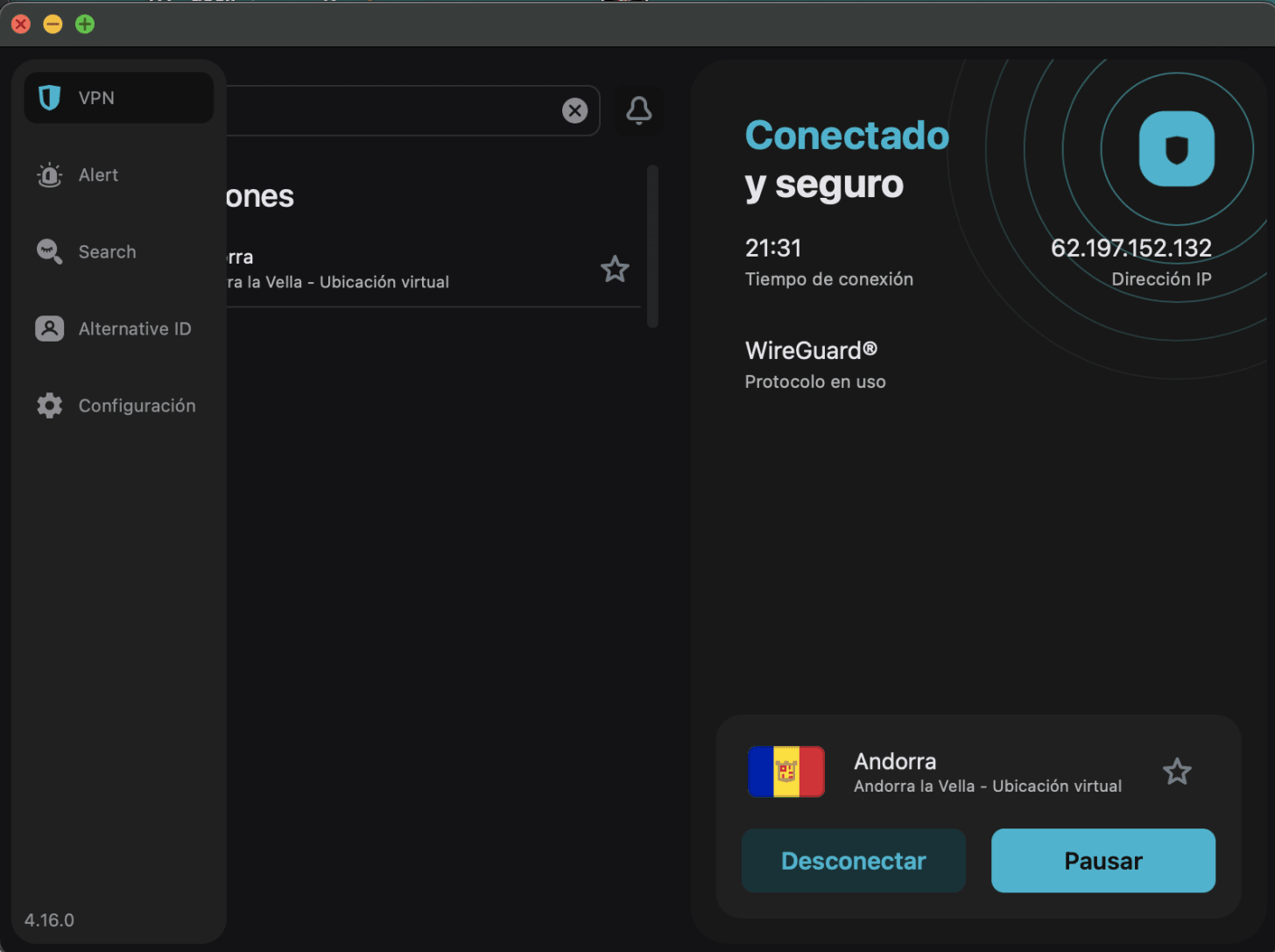Screen dimensions: 1275x952
Task: Click the locations list scrollbar
Action: coord(652,247)
